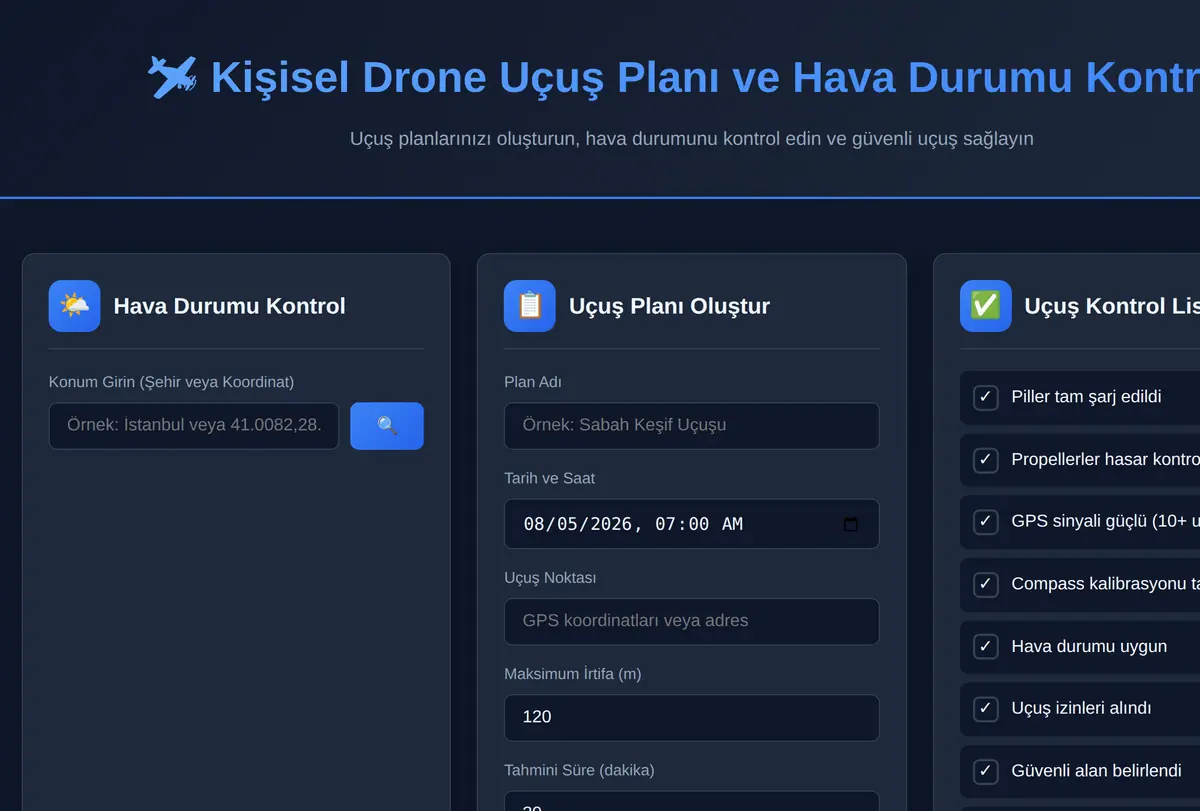Click the weather sun-cloud icon in Hava Durumu Kontrol
The width and height of the screenshot is (1200, 811).
pyautogui.click(x=74, y=306)
